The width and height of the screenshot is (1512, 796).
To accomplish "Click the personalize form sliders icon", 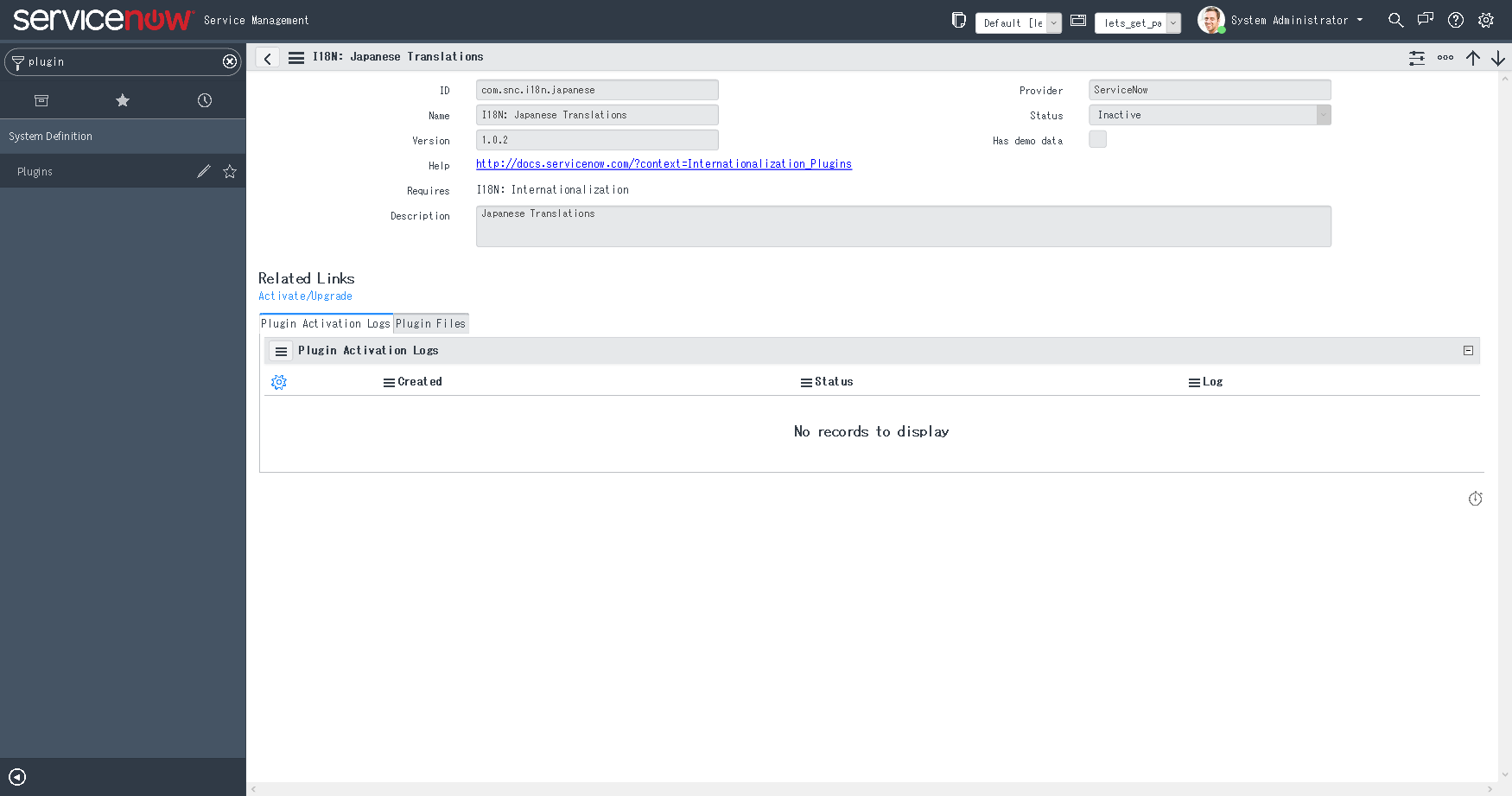I will point(1417,58).
